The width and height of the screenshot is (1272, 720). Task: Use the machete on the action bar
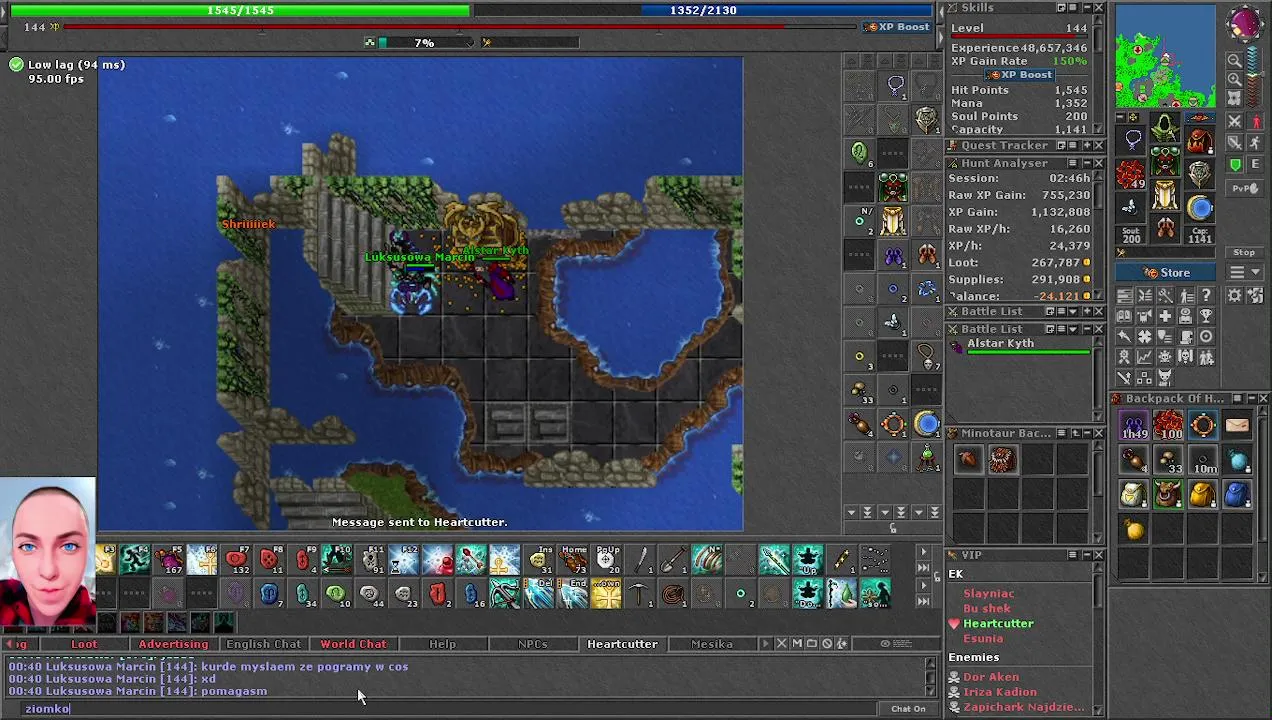coord(641,560)
